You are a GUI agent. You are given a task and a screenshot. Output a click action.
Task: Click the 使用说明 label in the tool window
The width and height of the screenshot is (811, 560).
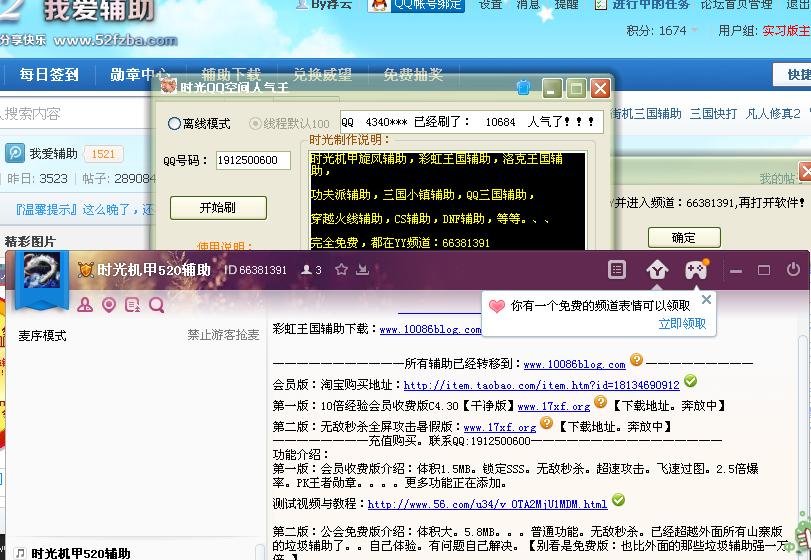point(224,246)
